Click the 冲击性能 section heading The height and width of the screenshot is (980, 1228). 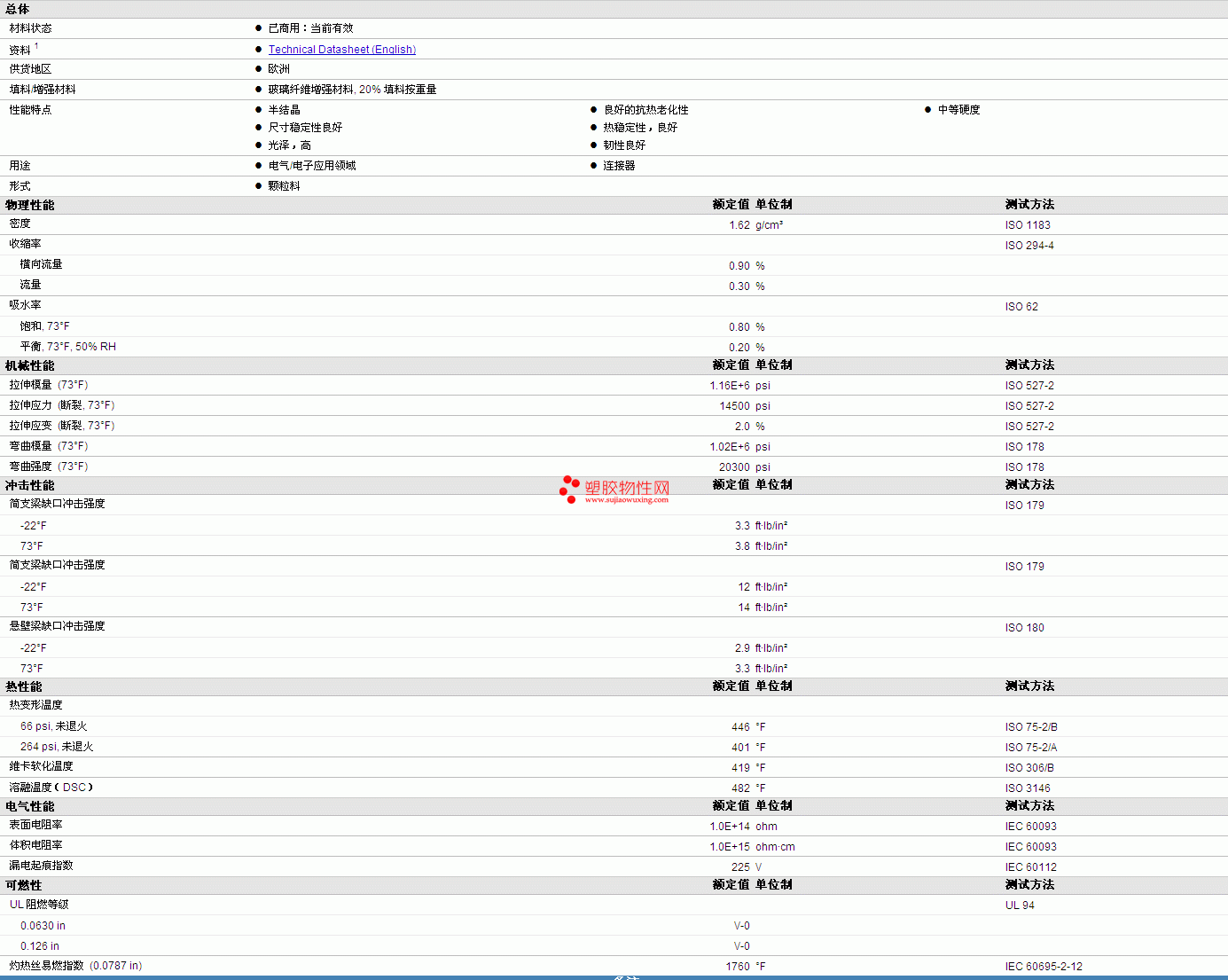click(30, 485)
